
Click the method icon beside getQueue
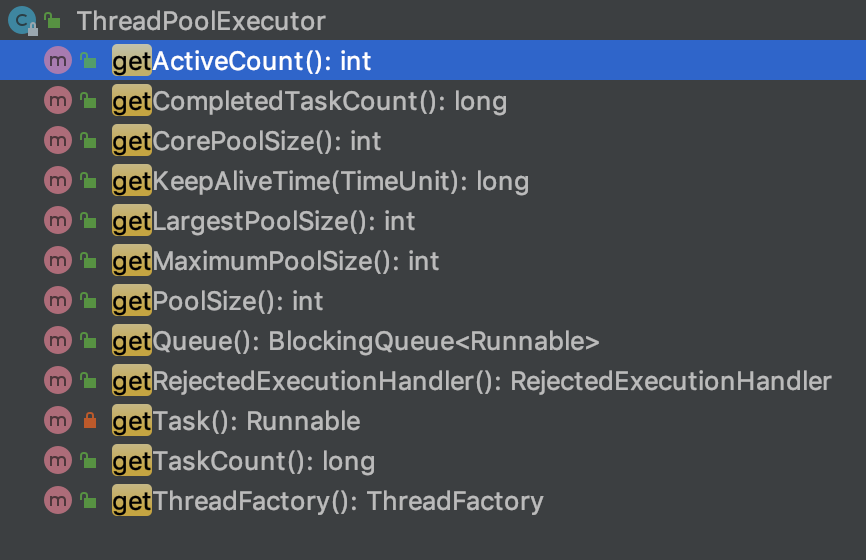58,341
